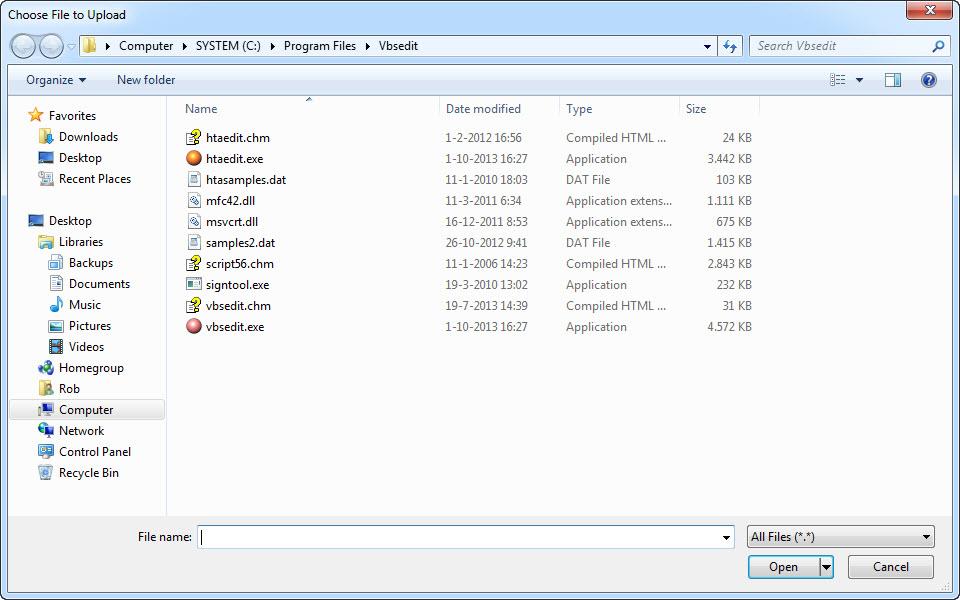Click the Documents library icon
This screenshot has height=600, width=960.
(x=56, y=283)
